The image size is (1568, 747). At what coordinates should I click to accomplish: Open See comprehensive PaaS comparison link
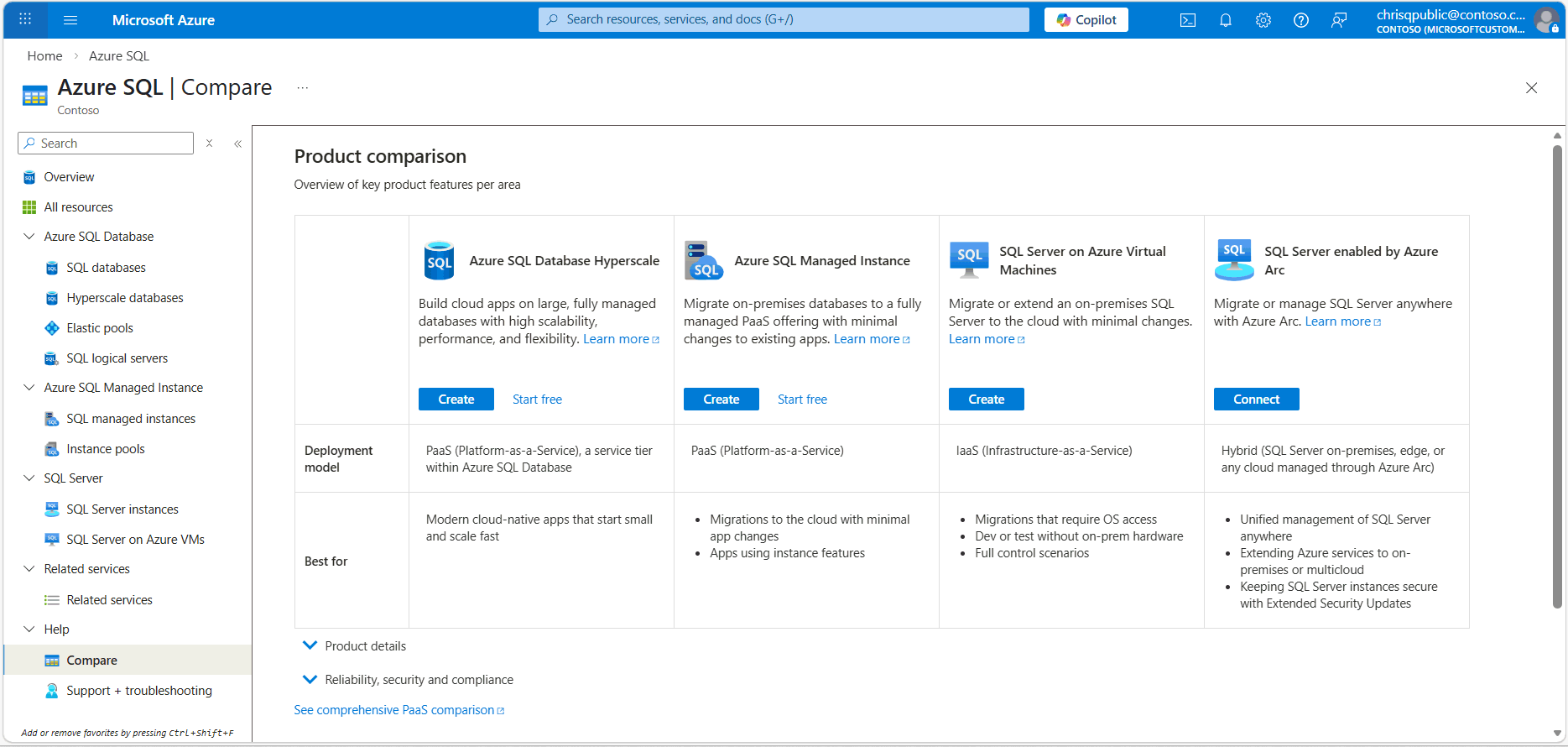pyautogui.click(x=399, y=710)
